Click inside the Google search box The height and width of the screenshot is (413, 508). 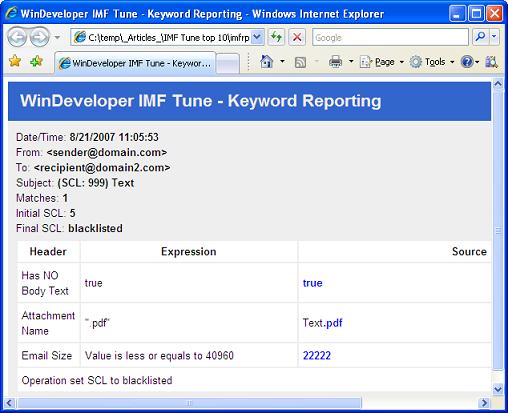click(390, 37)
